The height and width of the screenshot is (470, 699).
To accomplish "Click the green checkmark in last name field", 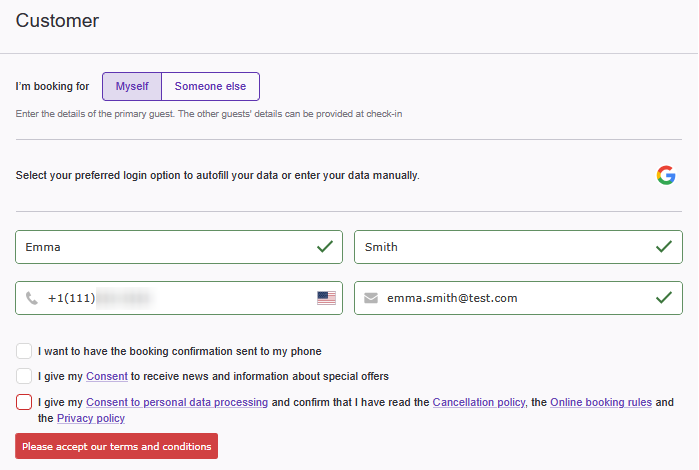I will coord(663,246).
